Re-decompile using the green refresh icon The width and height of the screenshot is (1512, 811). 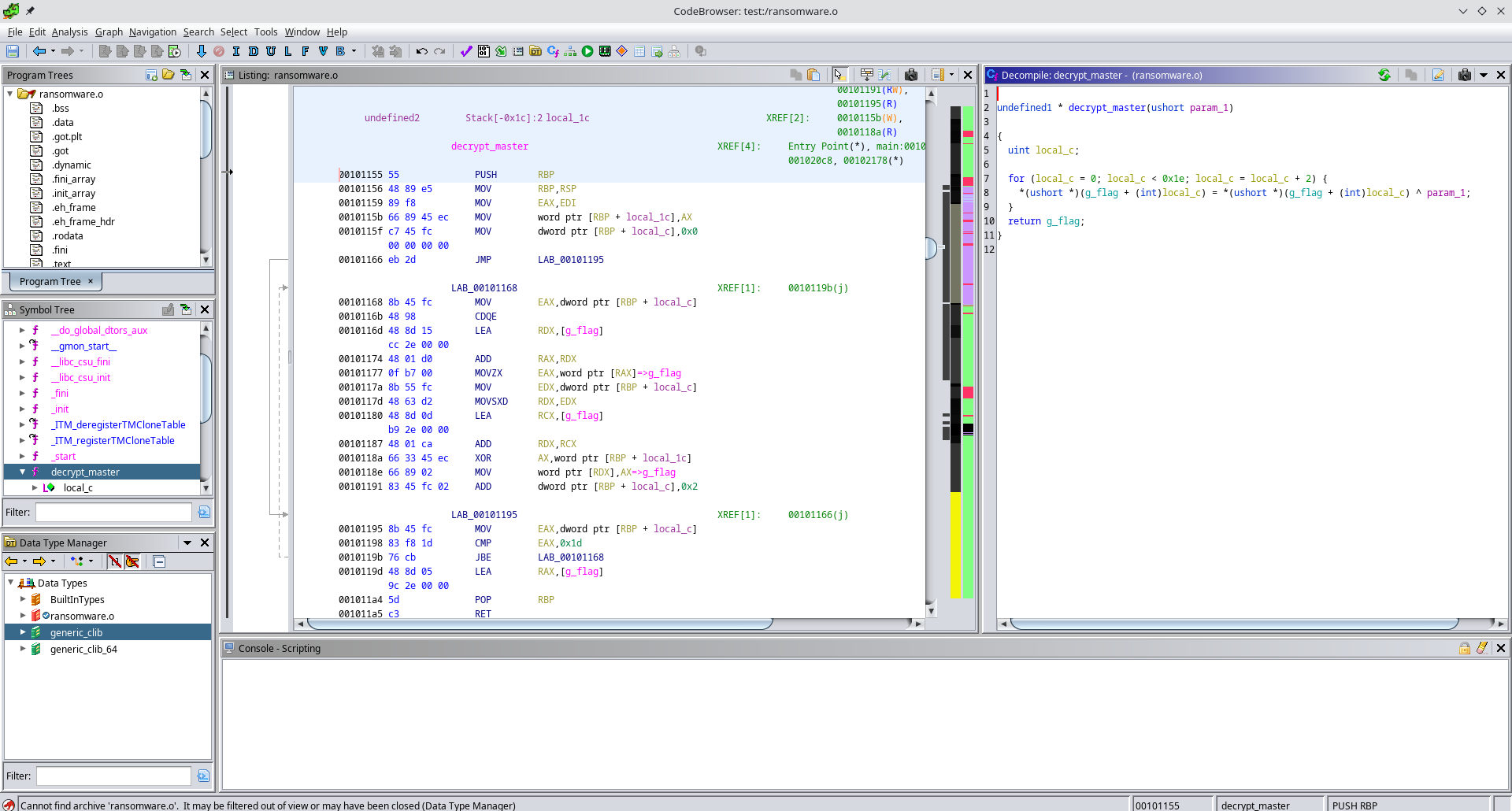1384,75
